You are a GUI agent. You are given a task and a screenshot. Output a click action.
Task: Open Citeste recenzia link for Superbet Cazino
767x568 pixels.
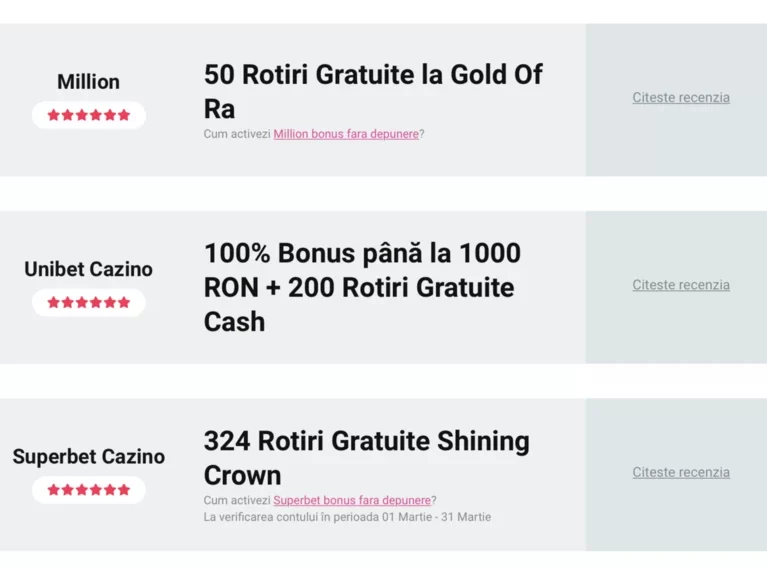tap(681, 472)
